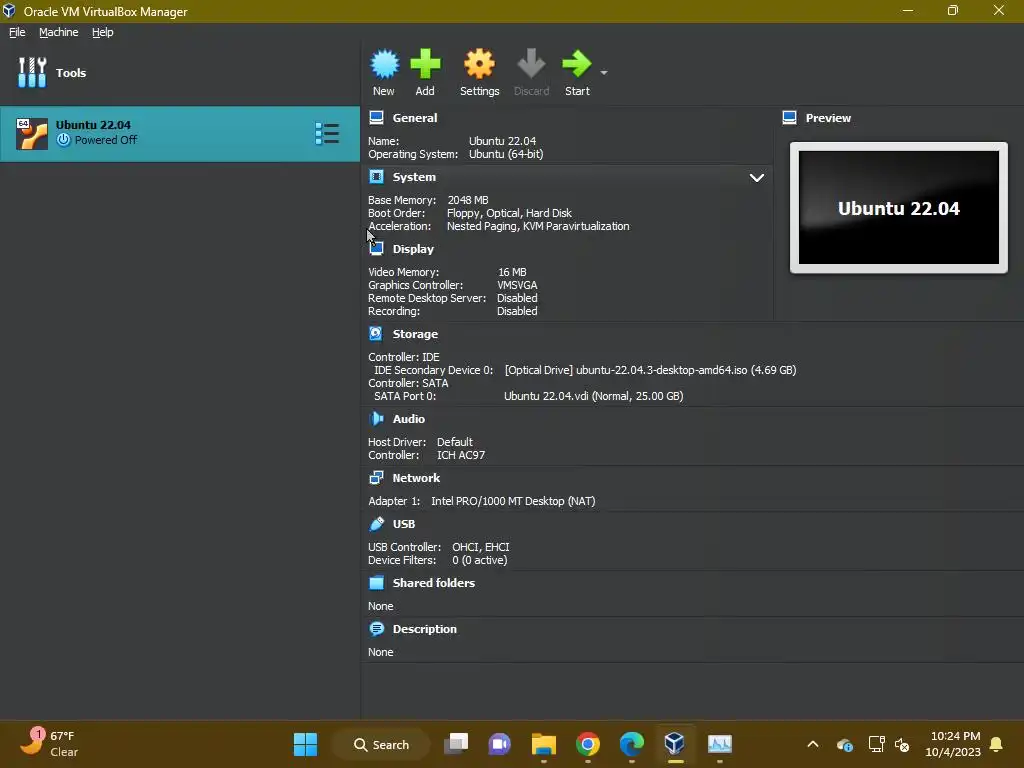This screenshot has height=768, width=1024.
Task: Click the Powered Off status text
Action: pyautogui.click(x=106, y=140)
